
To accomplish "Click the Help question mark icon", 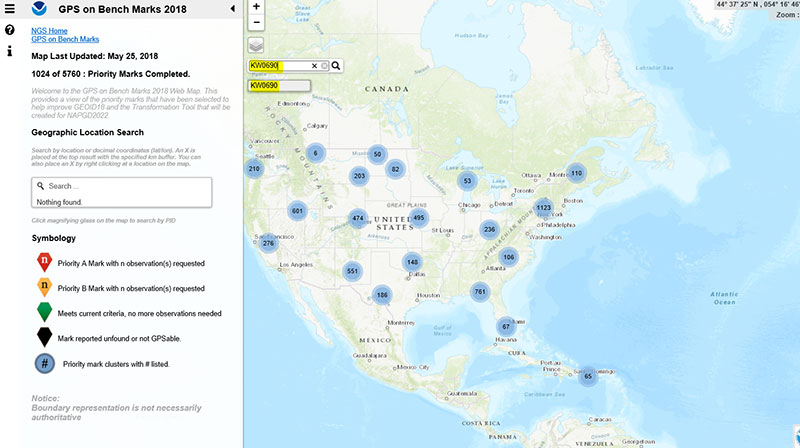I will [10, 30].
